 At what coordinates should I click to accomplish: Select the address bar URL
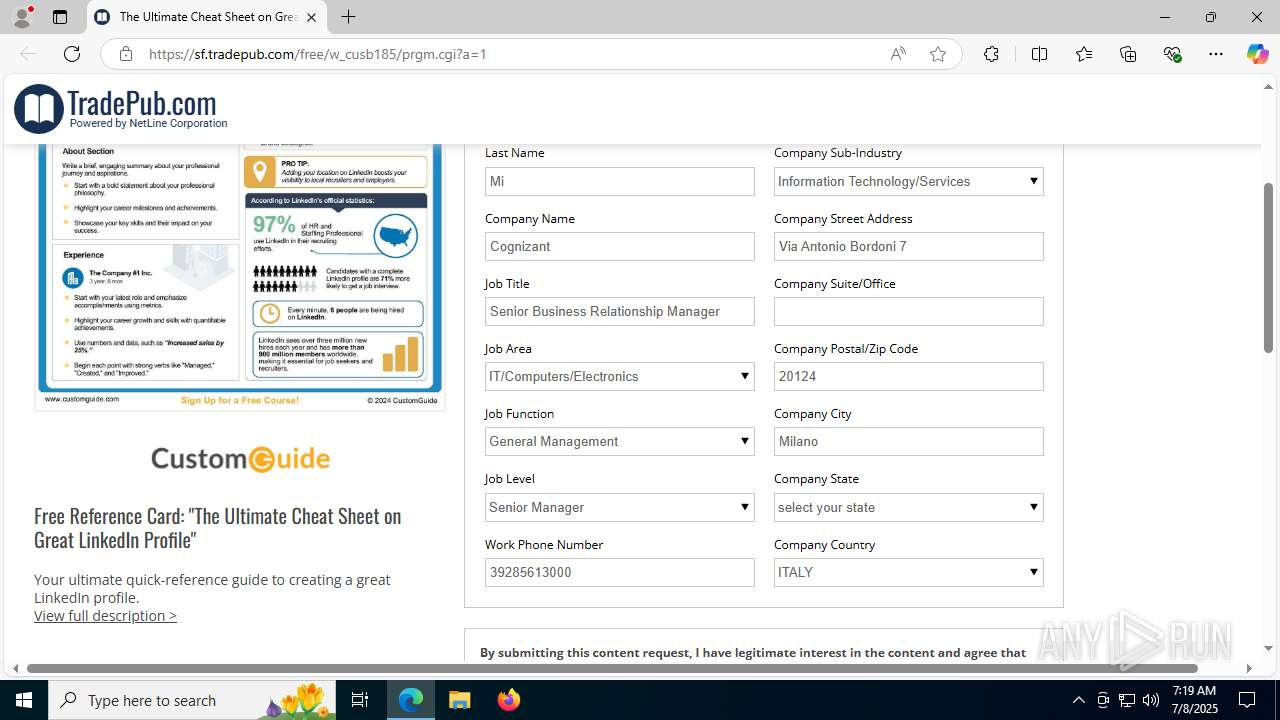pos(317,54)
